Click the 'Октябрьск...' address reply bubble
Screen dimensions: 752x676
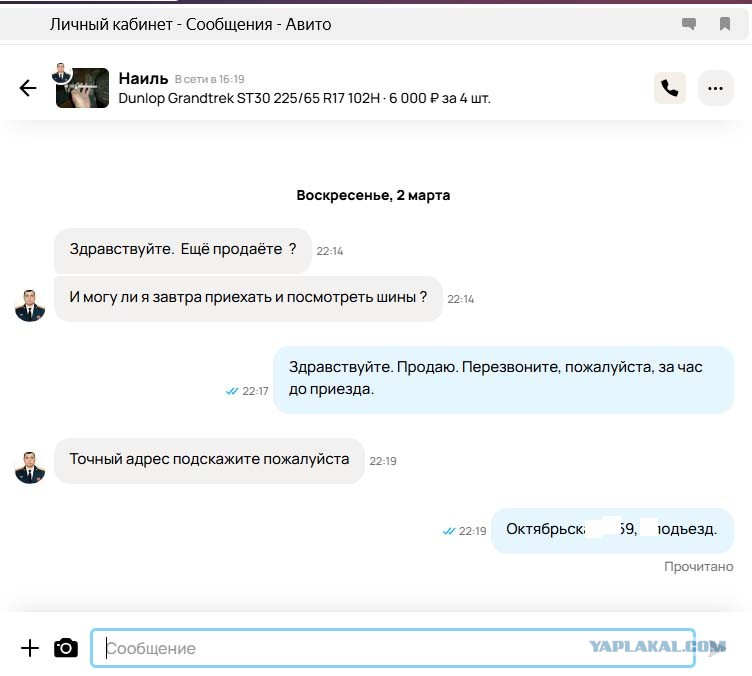click(x=612, y=530)
